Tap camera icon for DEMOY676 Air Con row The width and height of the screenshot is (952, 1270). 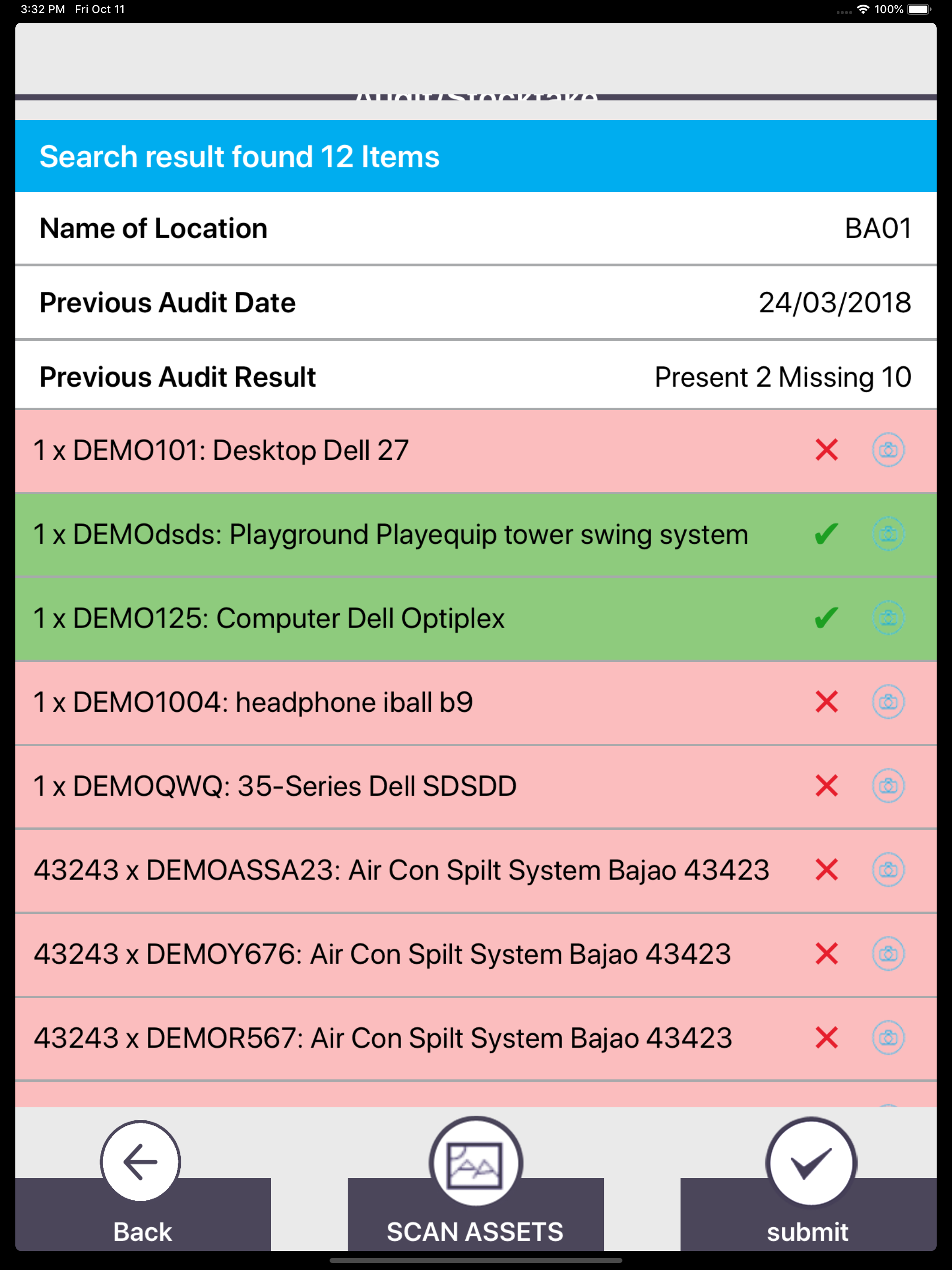[888, 953]
